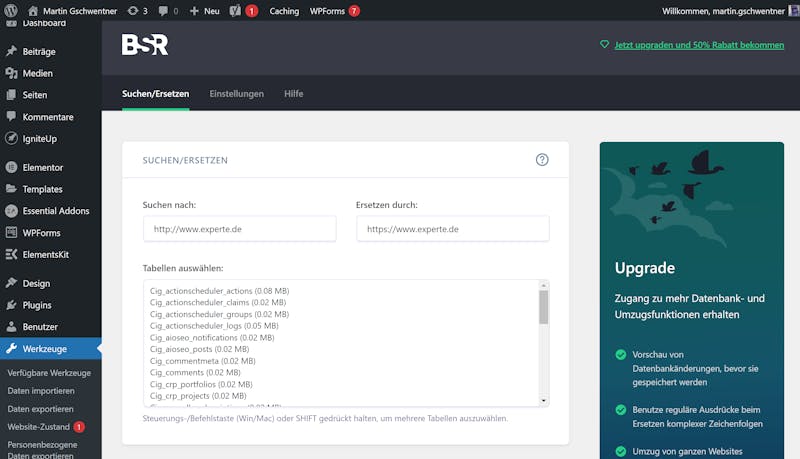Open Website-Zustand submenu link
This screenshot has width=800, height=459.
coord(38,427)
